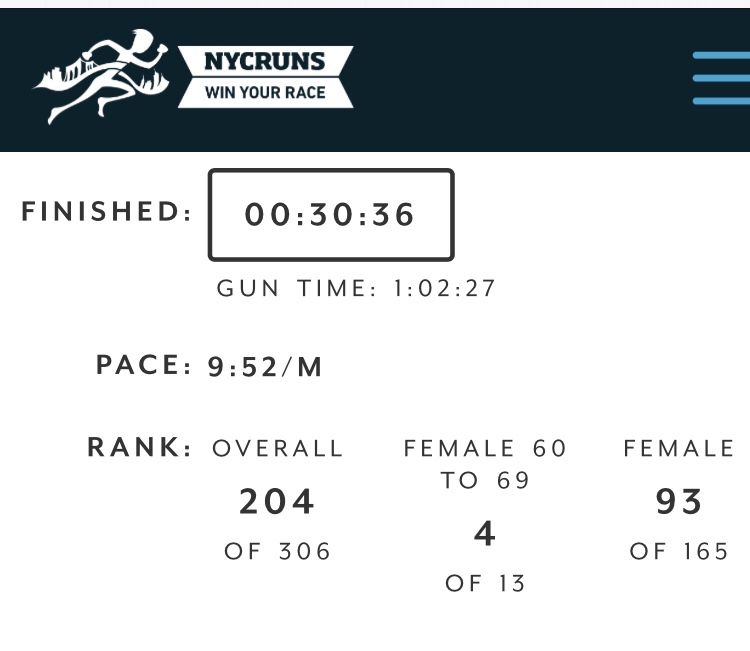
Task: Click the FINISHED label
Action: (x=107, y=212)
